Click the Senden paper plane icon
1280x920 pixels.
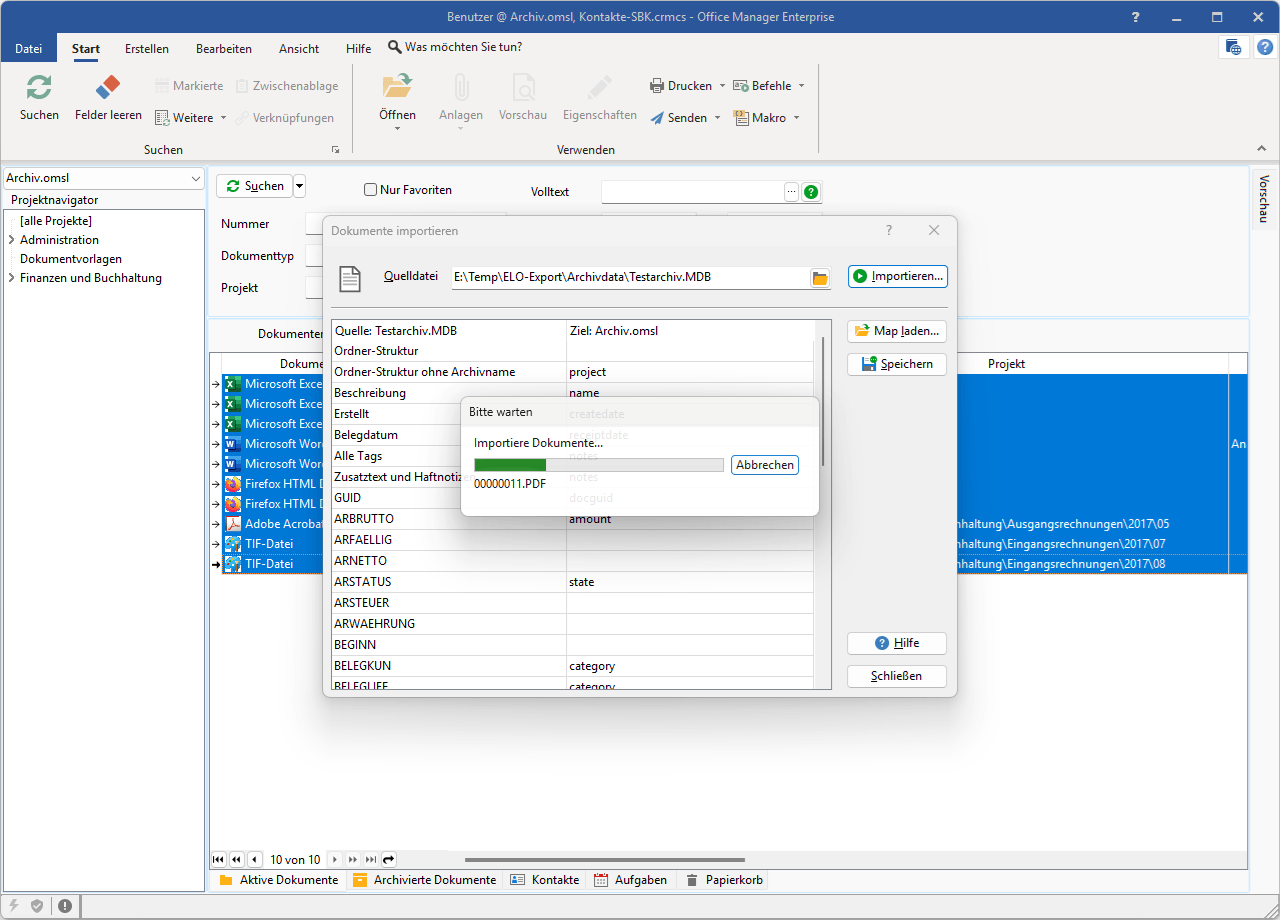(657, 118)
